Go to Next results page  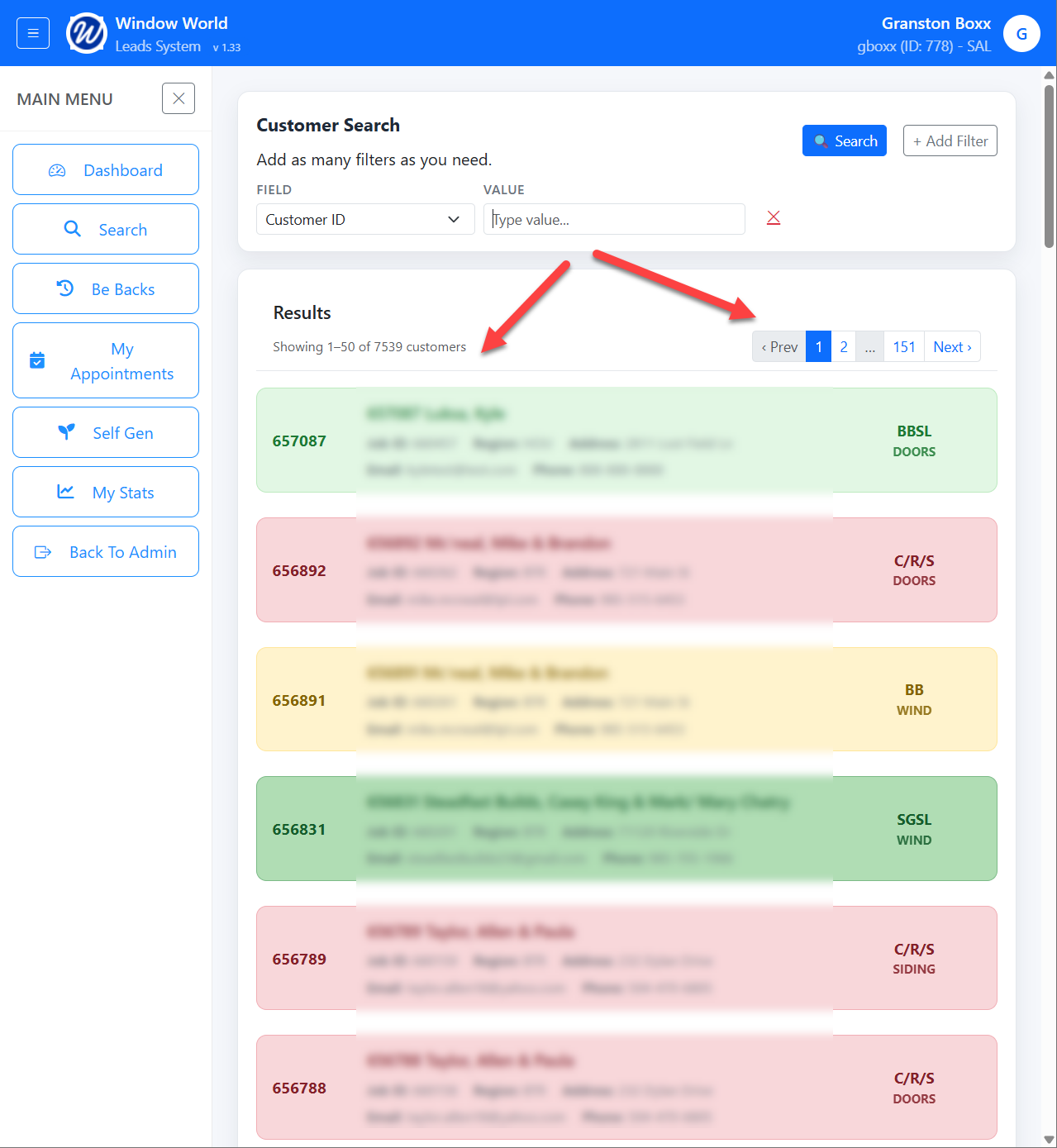953,347
